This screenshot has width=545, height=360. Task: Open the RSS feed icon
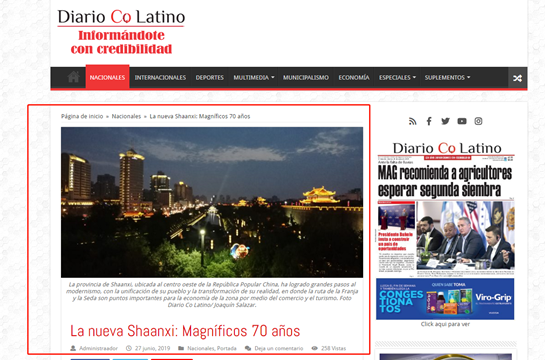point(413,121)
